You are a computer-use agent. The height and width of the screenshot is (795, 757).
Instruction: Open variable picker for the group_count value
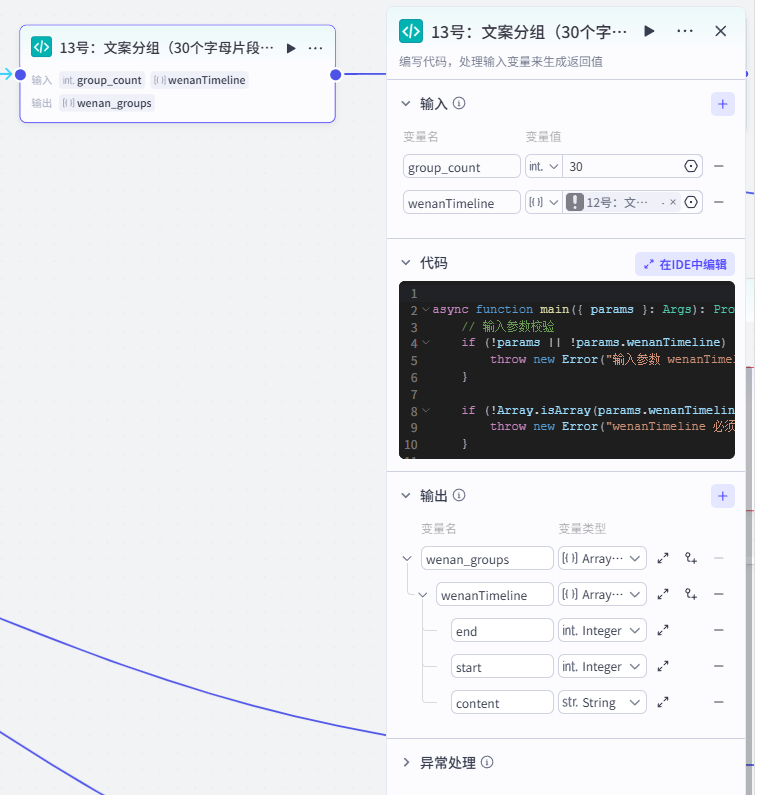point(691,166)
